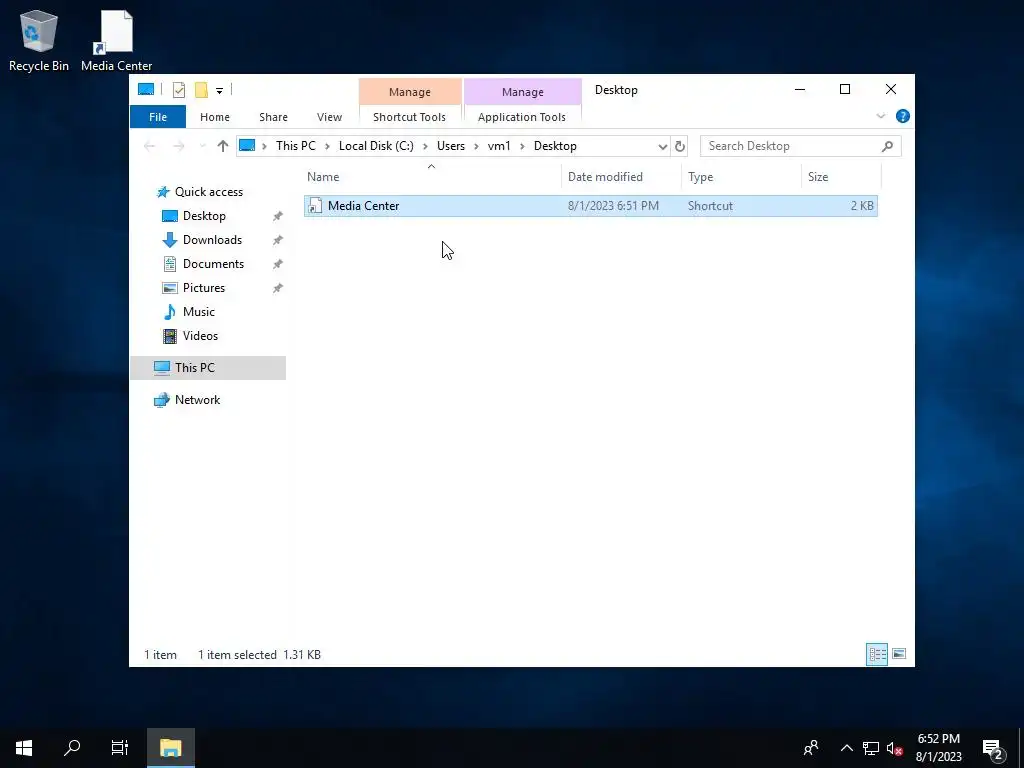The width and height of the screenshot is (1024, 768).
Task: Click the File Explorer system icon in the title bar
Action: point(146,89)
